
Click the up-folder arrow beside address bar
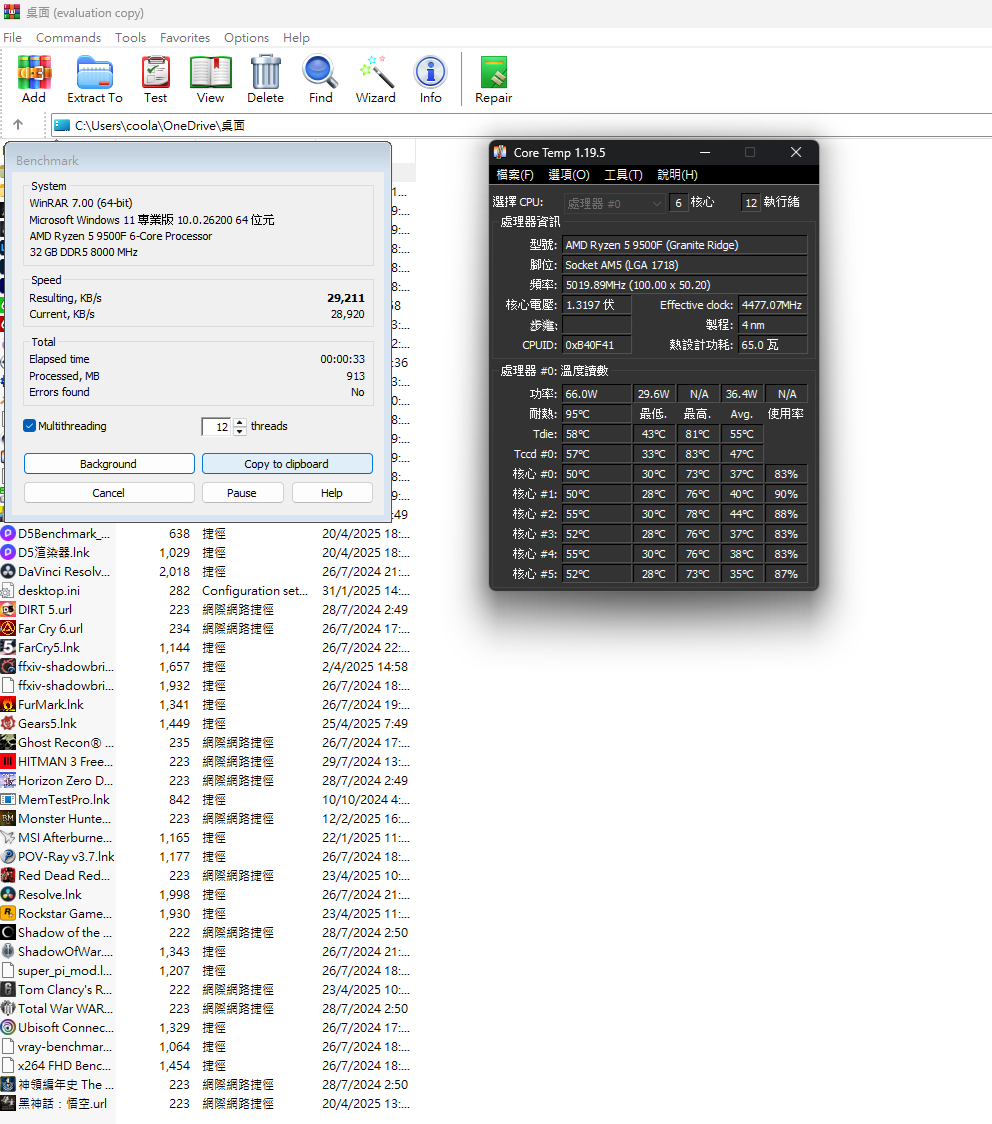click(18, 125)
